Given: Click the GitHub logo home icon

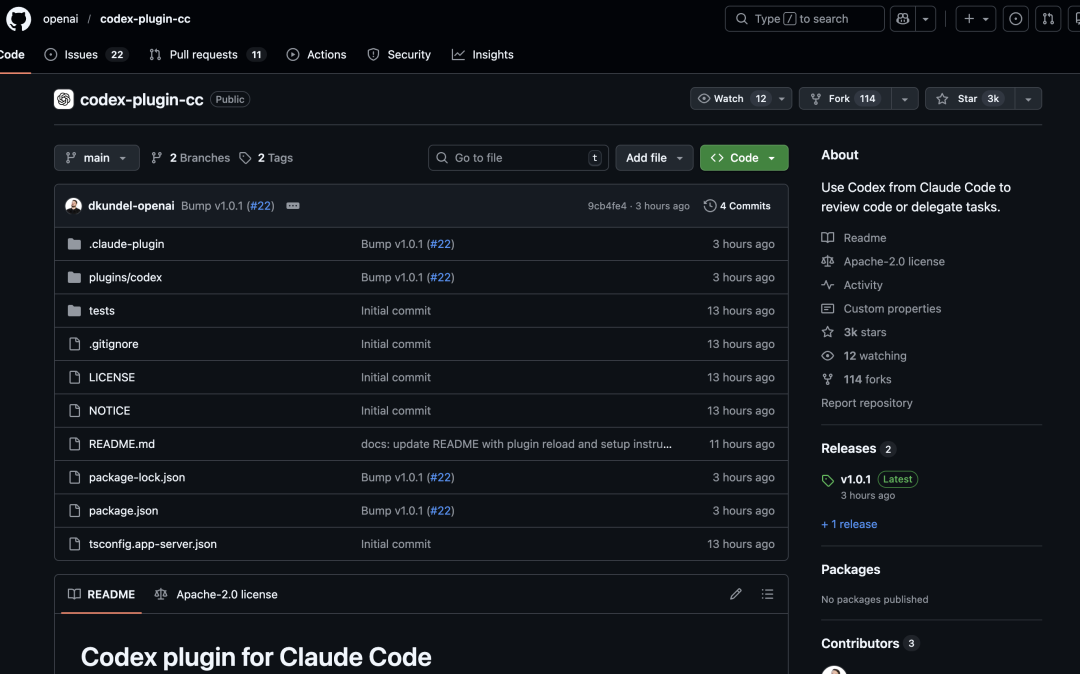Looking at the screenshot, I should click(x=18, y=19).
